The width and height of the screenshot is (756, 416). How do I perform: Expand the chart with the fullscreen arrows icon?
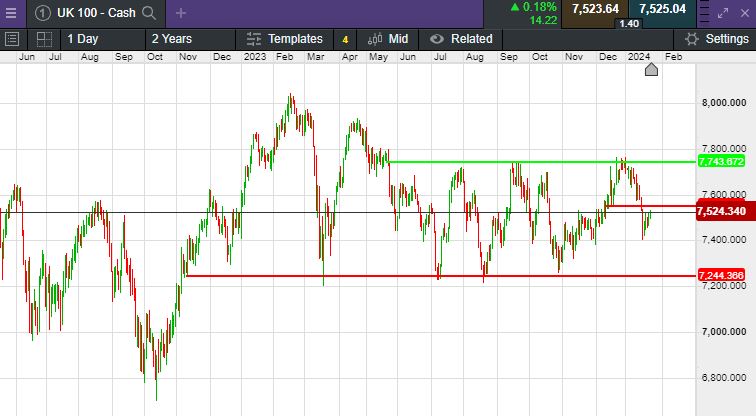723,13
